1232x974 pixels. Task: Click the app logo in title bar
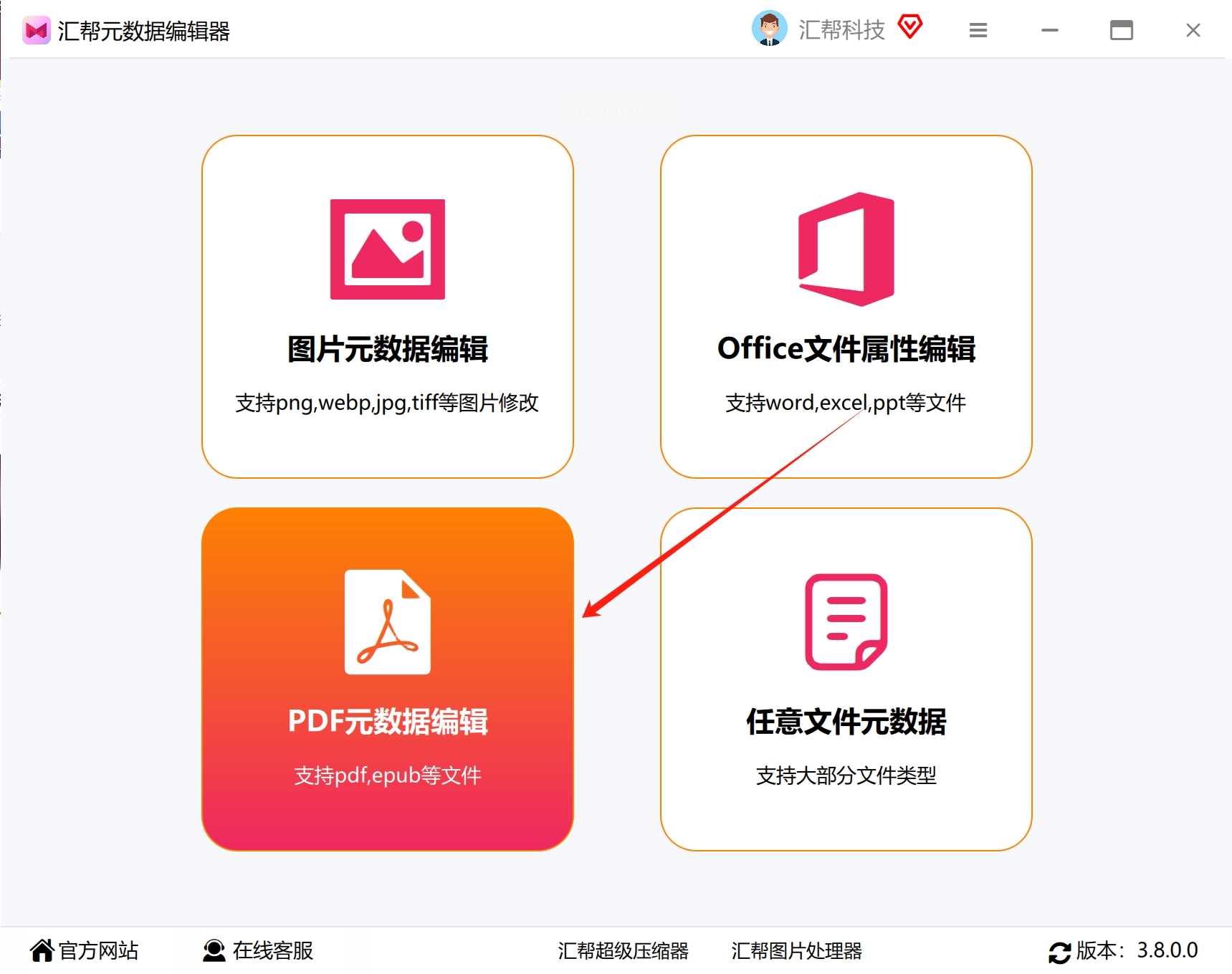click(x=36, y=30)
